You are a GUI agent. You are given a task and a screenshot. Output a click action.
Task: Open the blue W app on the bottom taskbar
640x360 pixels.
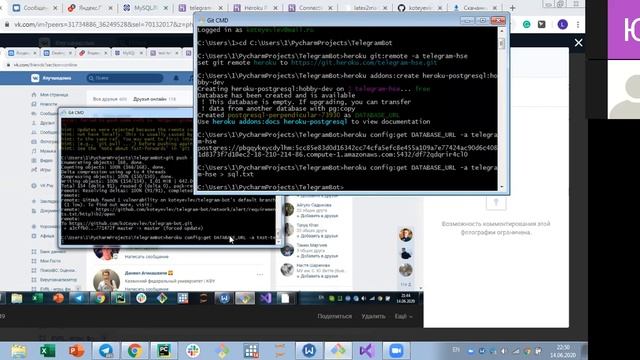pos(309,351)
